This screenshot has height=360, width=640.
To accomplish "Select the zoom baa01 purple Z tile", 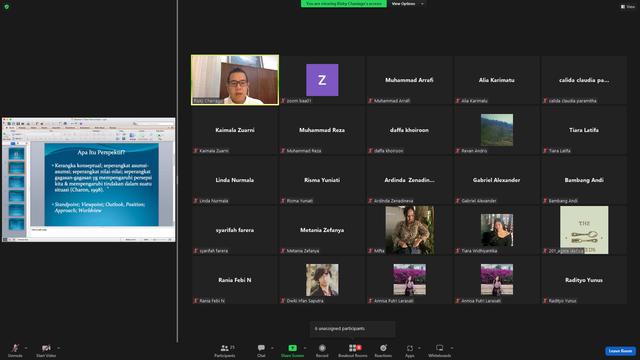I will (322, 80).
